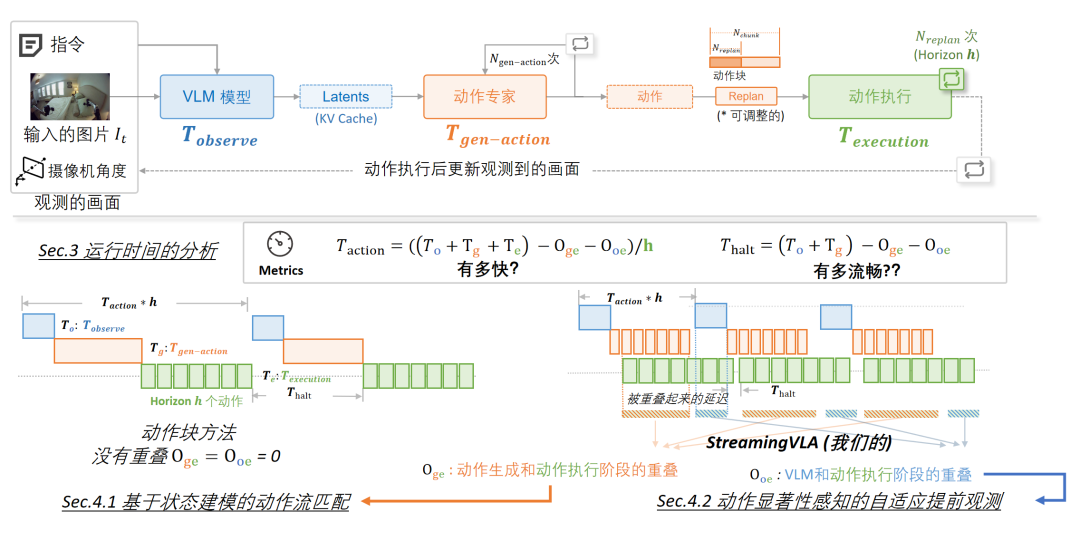1080x550 pixels.
Task: Click the dashed 动作 box
Action: pyautogui.click(x=650, y=97)
